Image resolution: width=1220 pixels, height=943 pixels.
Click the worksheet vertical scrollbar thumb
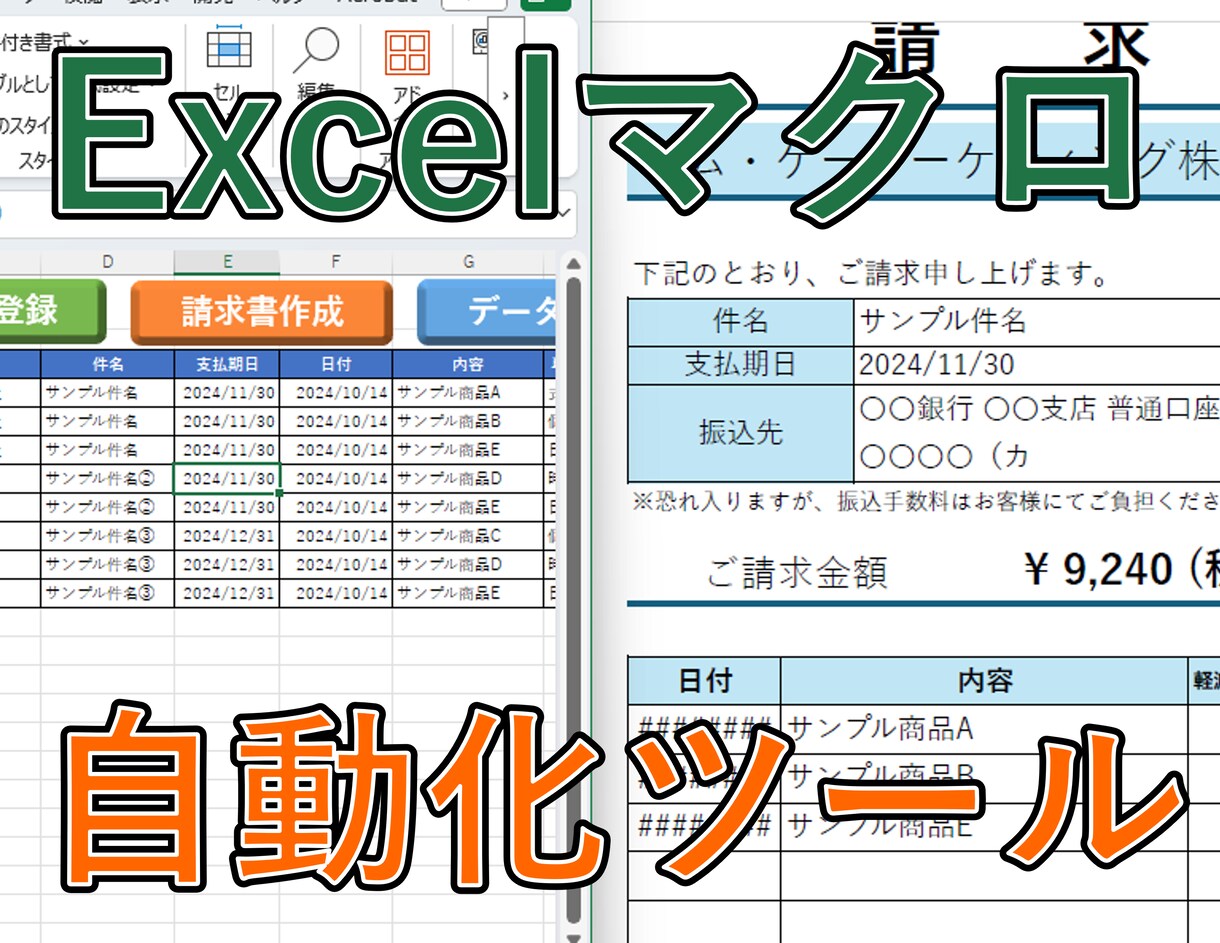(x=573, y=600)
